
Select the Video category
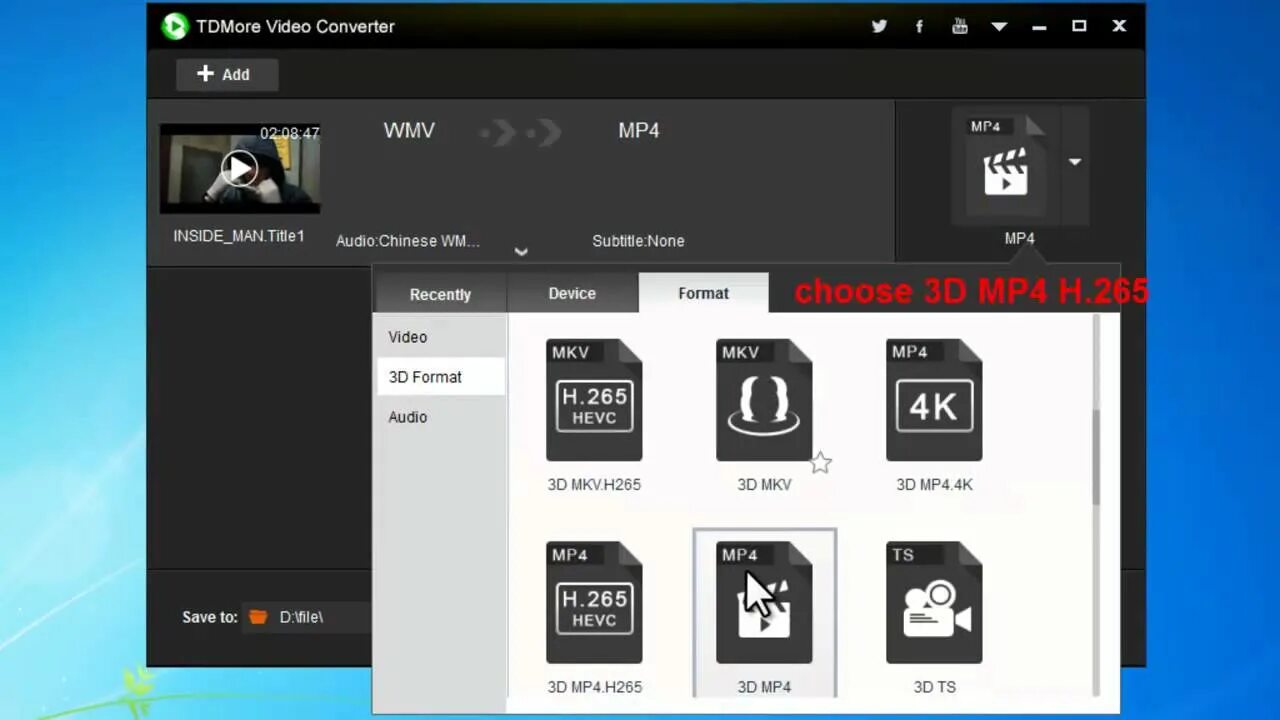point(440,337)
